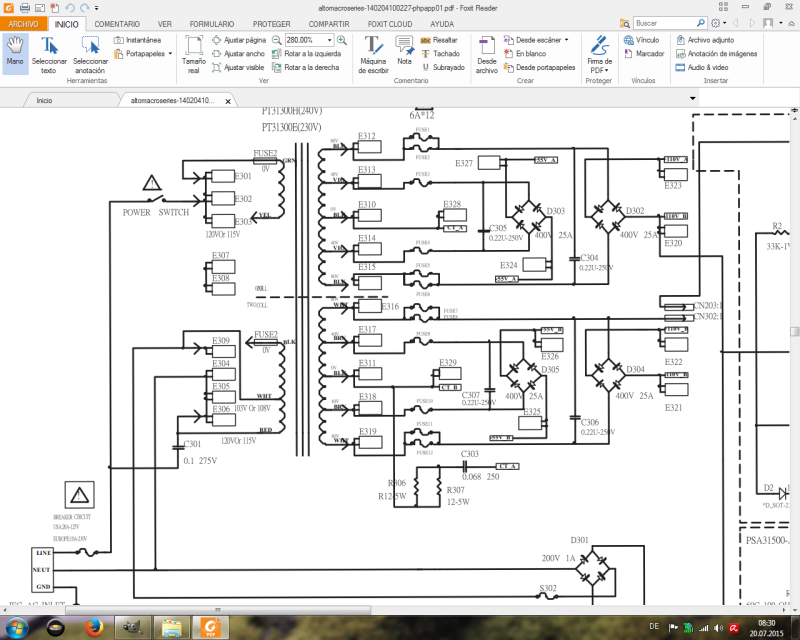Rotate page with Rotar a la derecha
This screenshot has width=800, height=640.
pyautogui.click(x=306, y=67)
